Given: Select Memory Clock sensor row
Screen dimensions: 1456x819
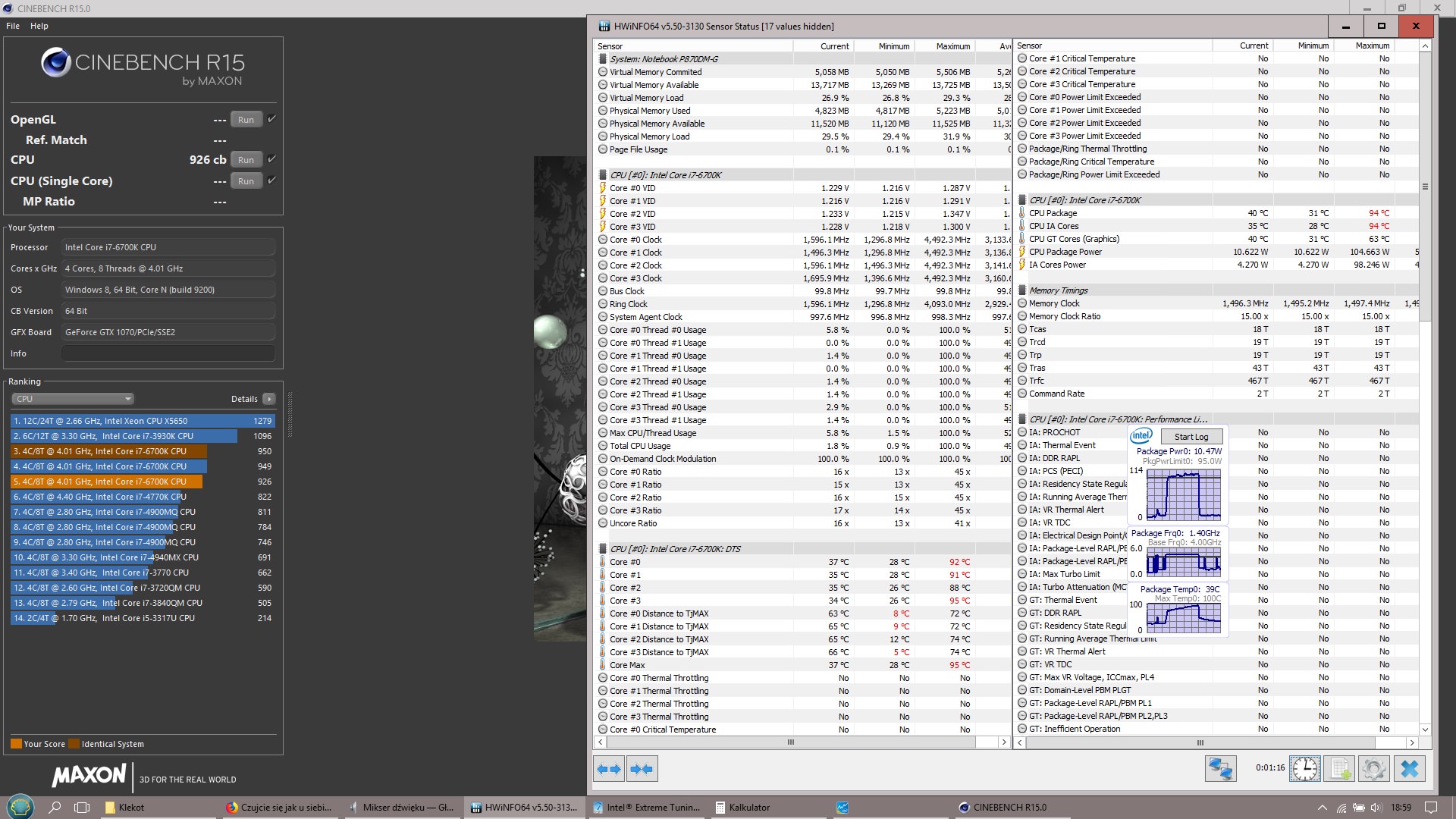Looking at the screenshot, I should point(1217,303).
